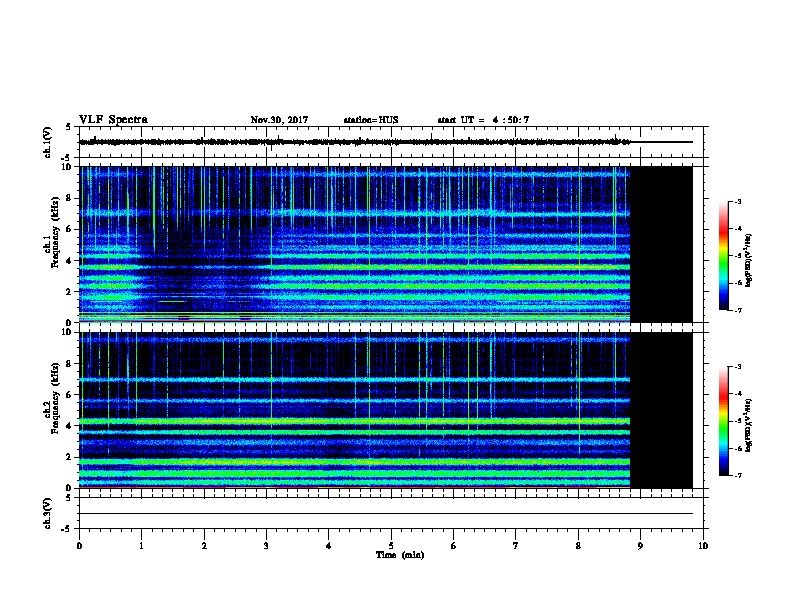The image size is (792, 612).
Task: Click the "Time (min)" x-axis label
Action: coord(400,555)
